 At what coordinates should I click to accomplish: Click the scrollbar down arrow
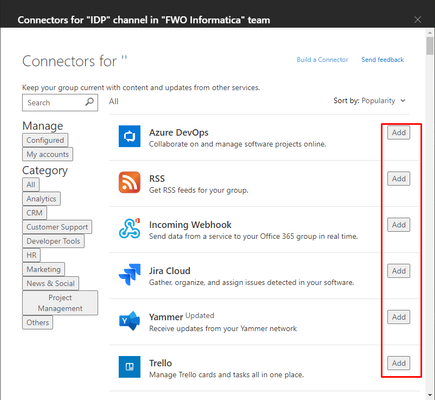tap(430, 395)
